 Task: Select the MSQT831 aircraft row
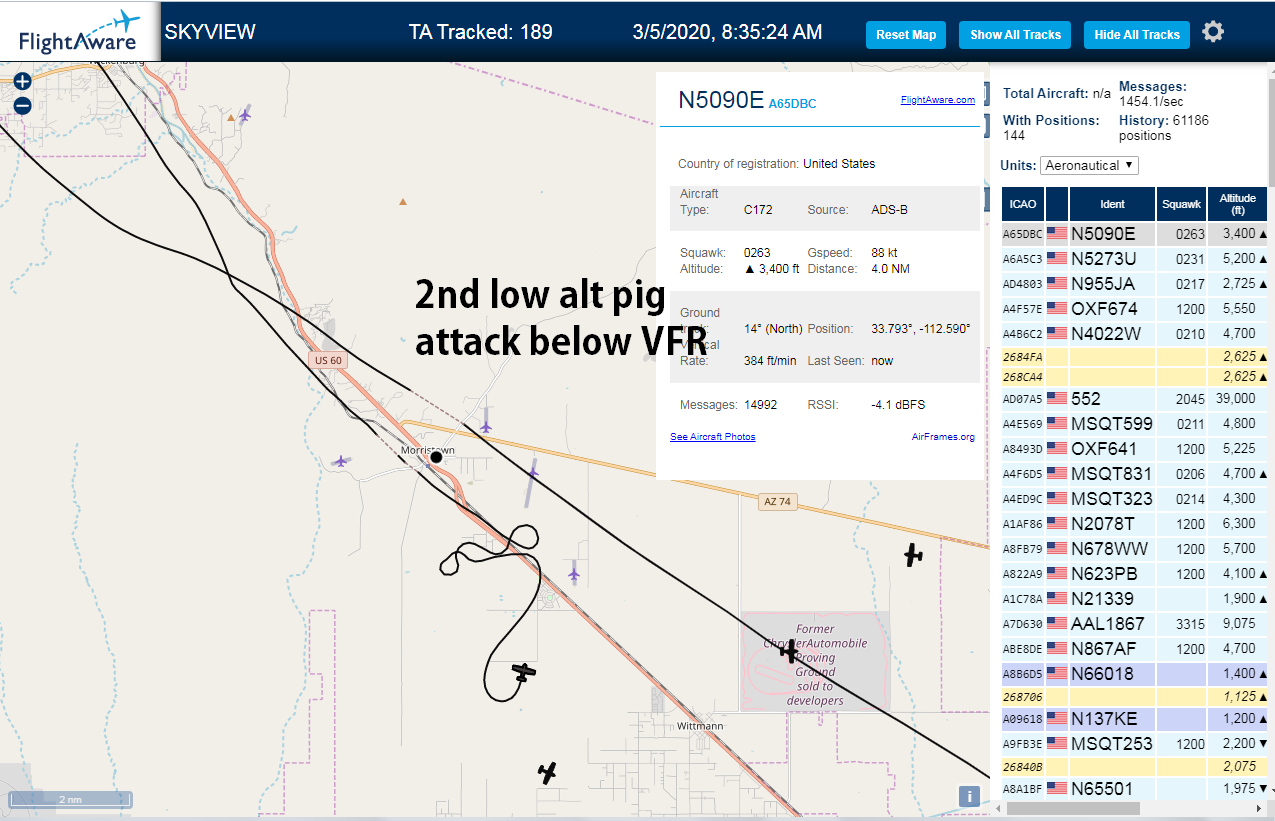tap(1134, 474)
